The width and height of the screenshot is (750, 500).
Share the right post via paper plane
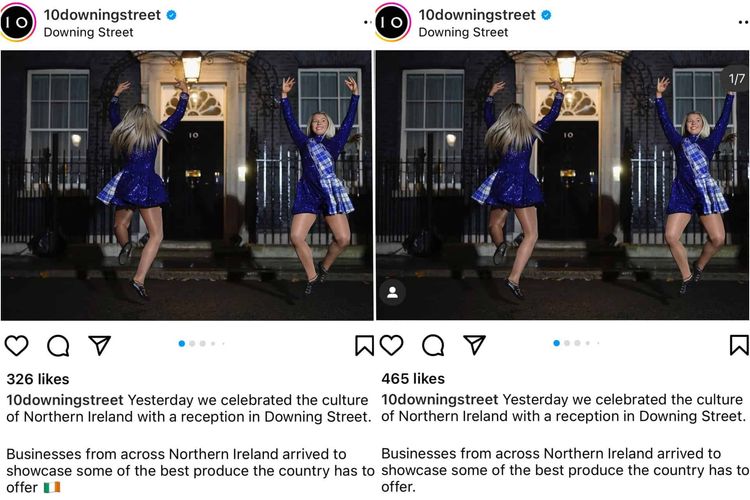[474, 345]
